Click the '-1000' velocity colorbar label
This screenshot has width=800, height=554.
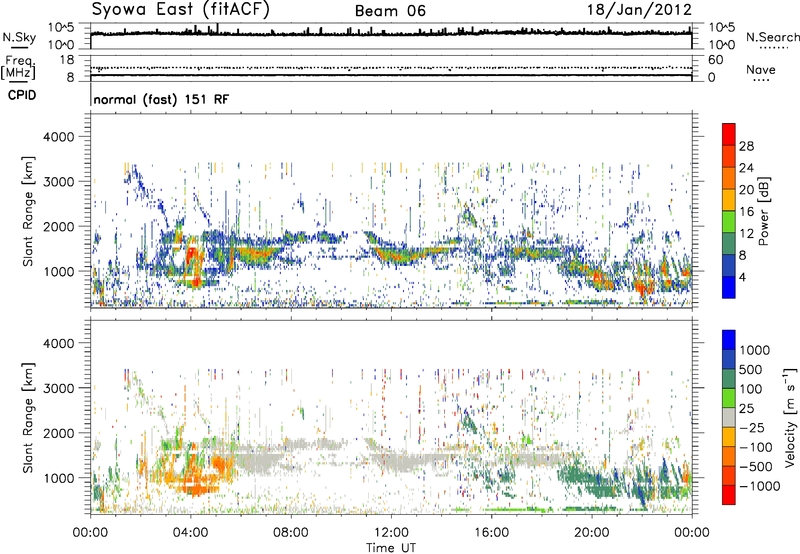pyautogui.click(x=760, y=486)
